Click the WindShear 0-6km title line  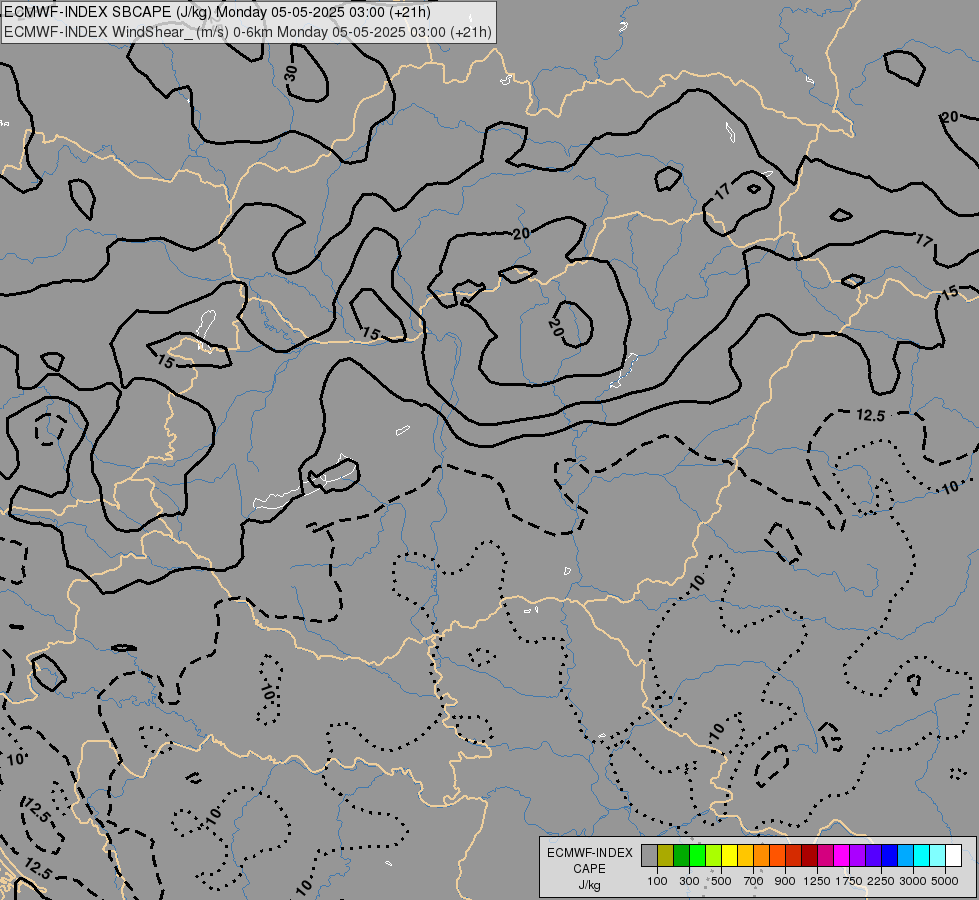(x=247, y=32)
